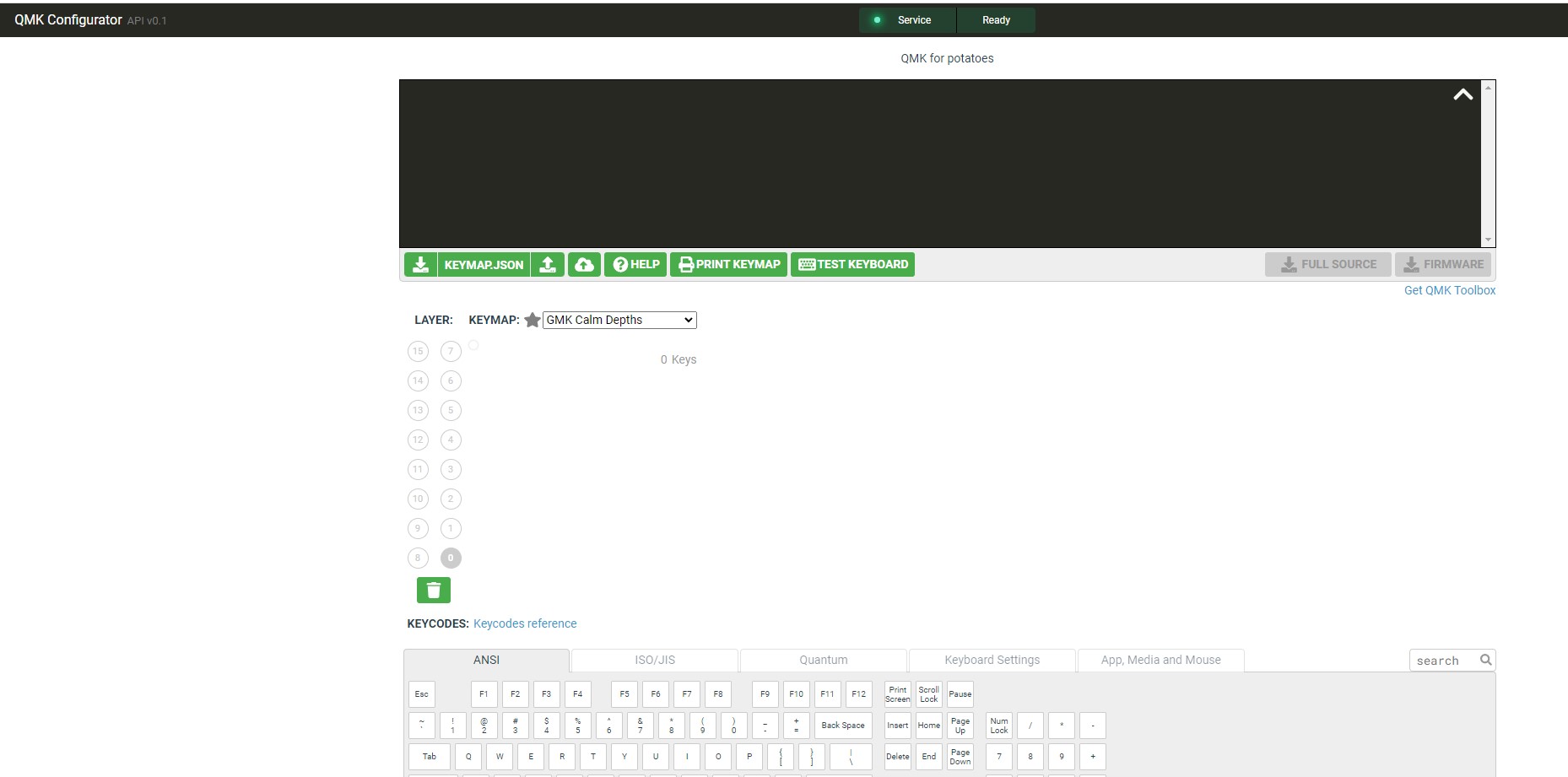Open the GMK Calm Depths keymap dropdown
The width and height of the screenshot is (1568, 777).
[x=619, y=320]
